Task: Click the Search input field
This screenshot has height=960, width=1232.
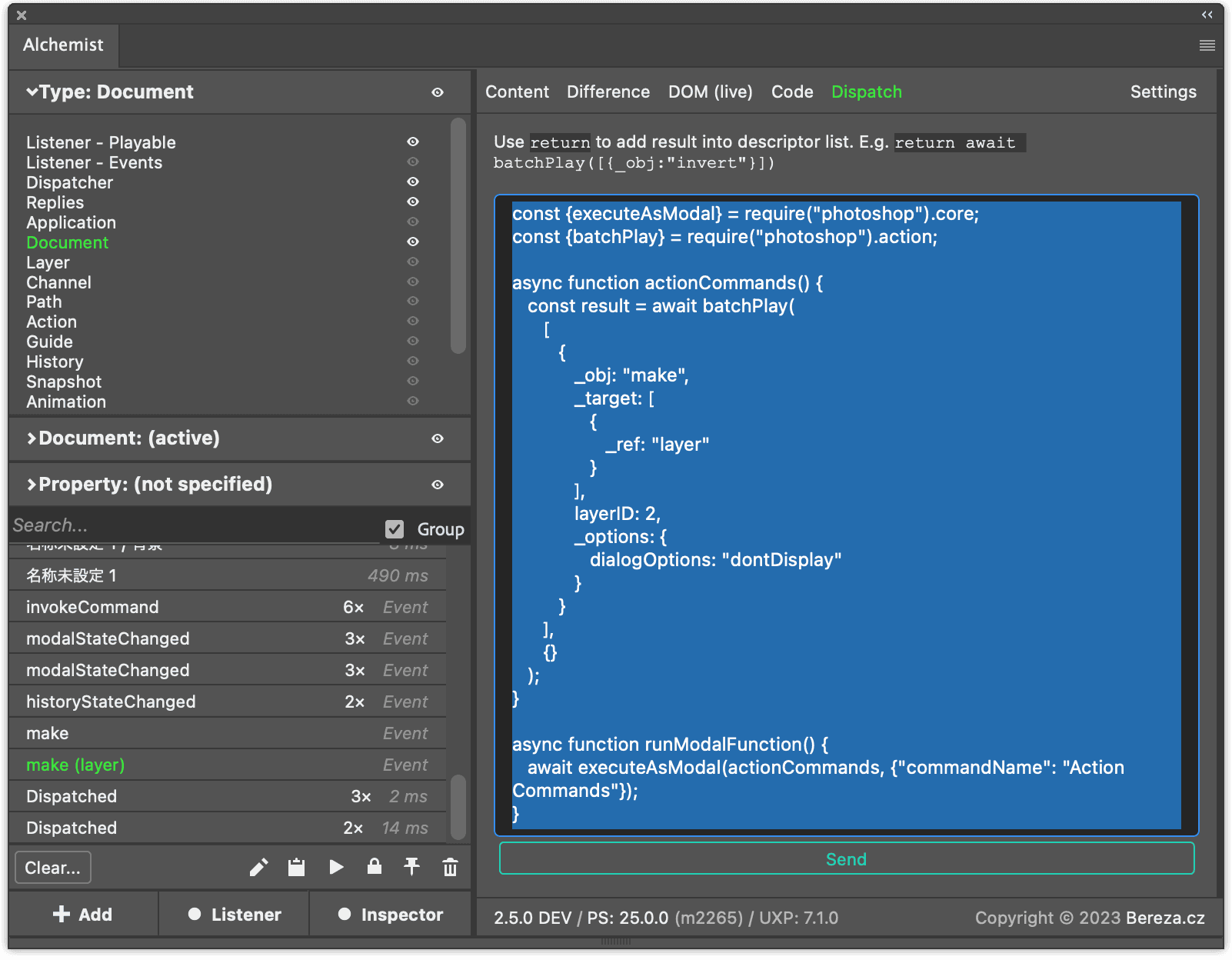Action: (x=192, y=525)
